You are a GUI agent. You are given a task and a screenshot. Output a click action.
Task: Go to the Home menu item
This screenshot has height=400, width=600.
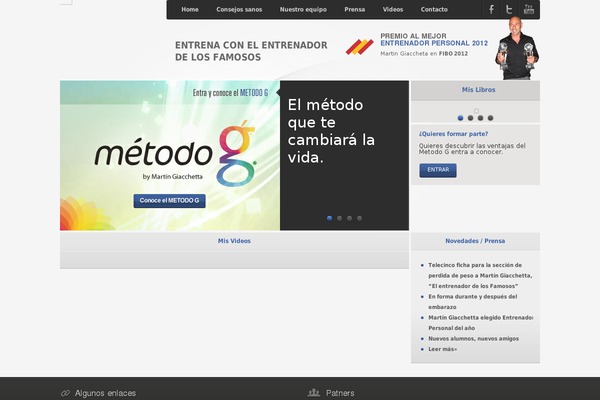click(190, 10)
